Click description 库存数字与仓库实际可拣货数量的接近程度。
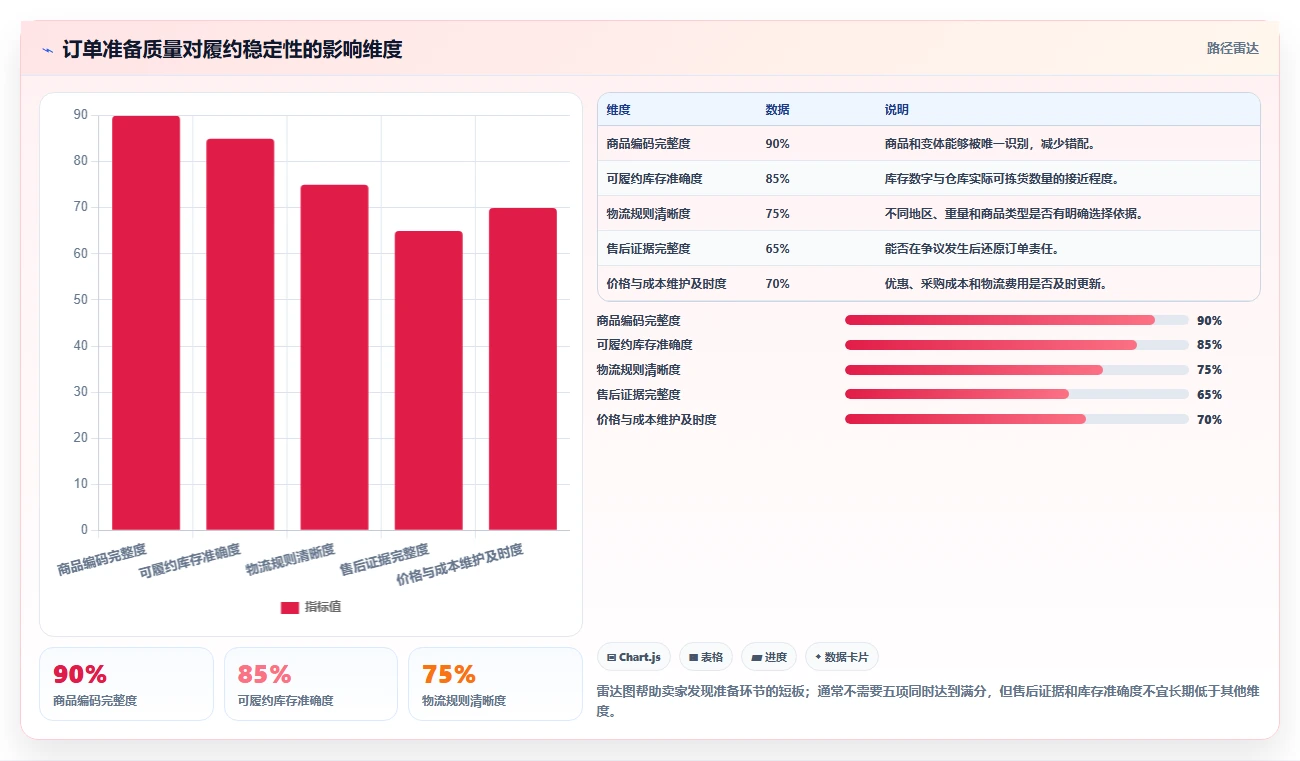The width and height of the screenshot is (1300, 761). tap(1001, 178)
